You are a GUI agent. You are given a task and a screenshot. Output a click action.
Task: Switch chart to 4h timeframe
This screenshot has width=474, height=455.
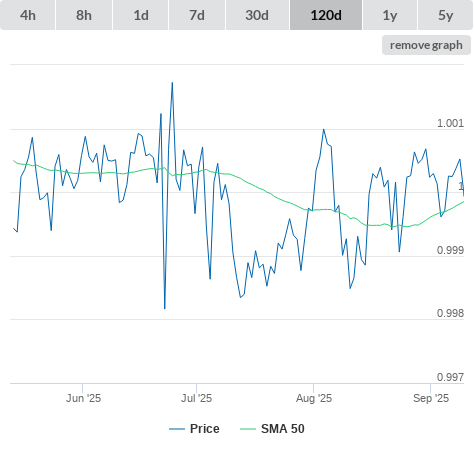coord(28,15)
